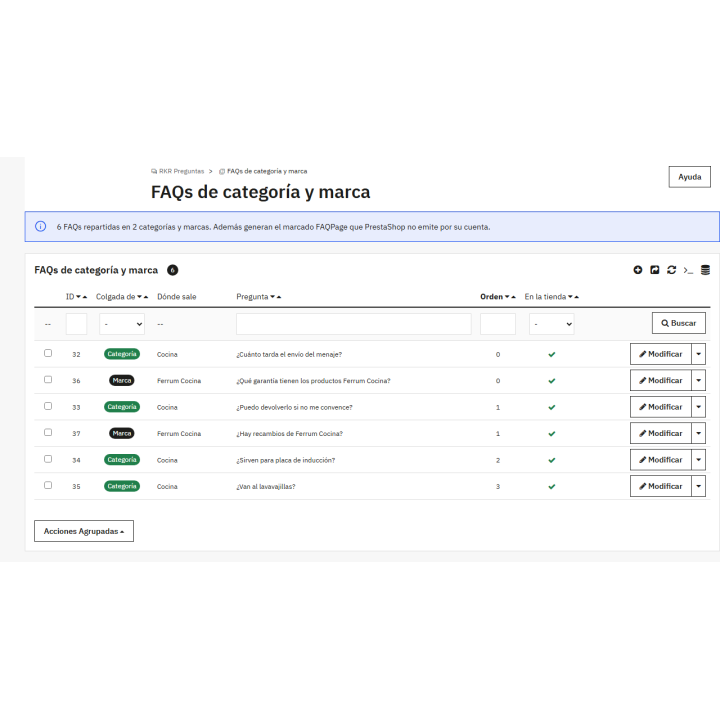Modificar FAQ about lavavajillas
The image size is (720, 720).
[x=661, y=486]
